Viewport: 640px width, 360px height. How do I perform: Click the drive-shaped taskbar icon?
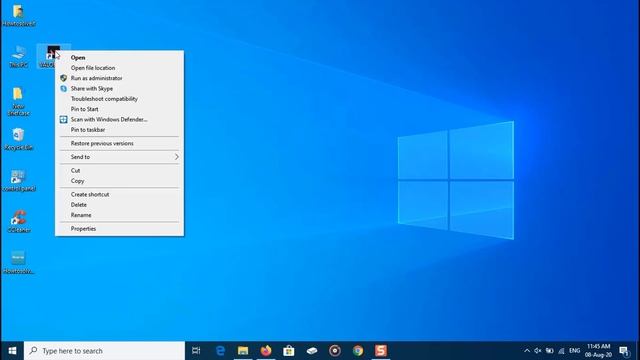tap(312, 351)
